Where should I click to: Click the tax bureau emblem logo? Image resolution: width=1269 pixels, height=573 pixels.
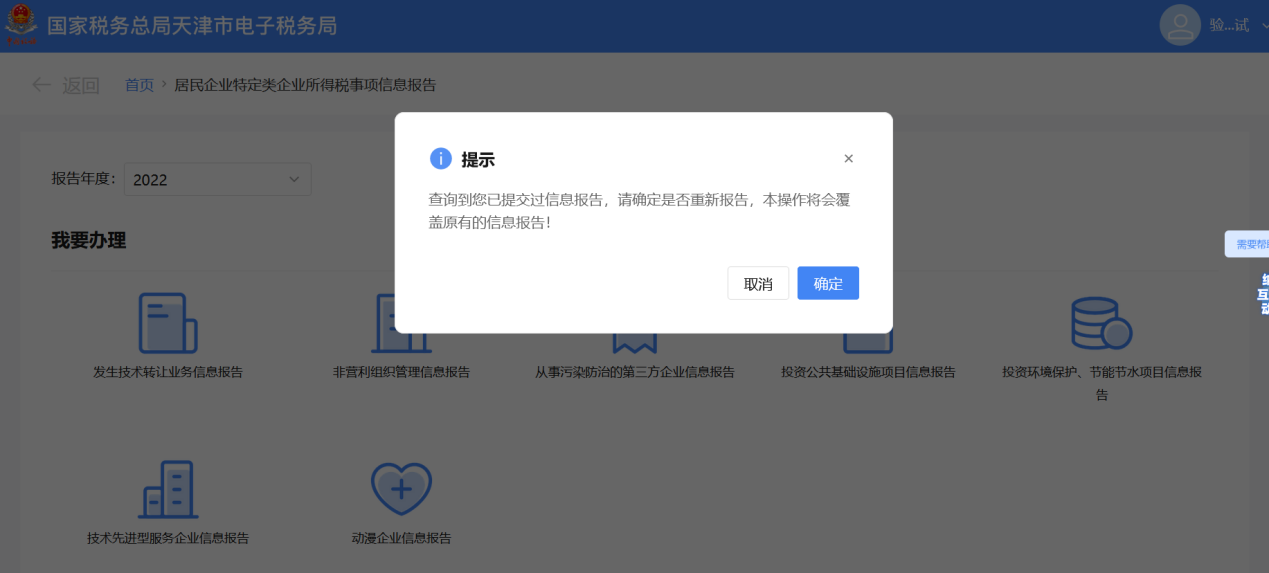[x=20, y=25]
